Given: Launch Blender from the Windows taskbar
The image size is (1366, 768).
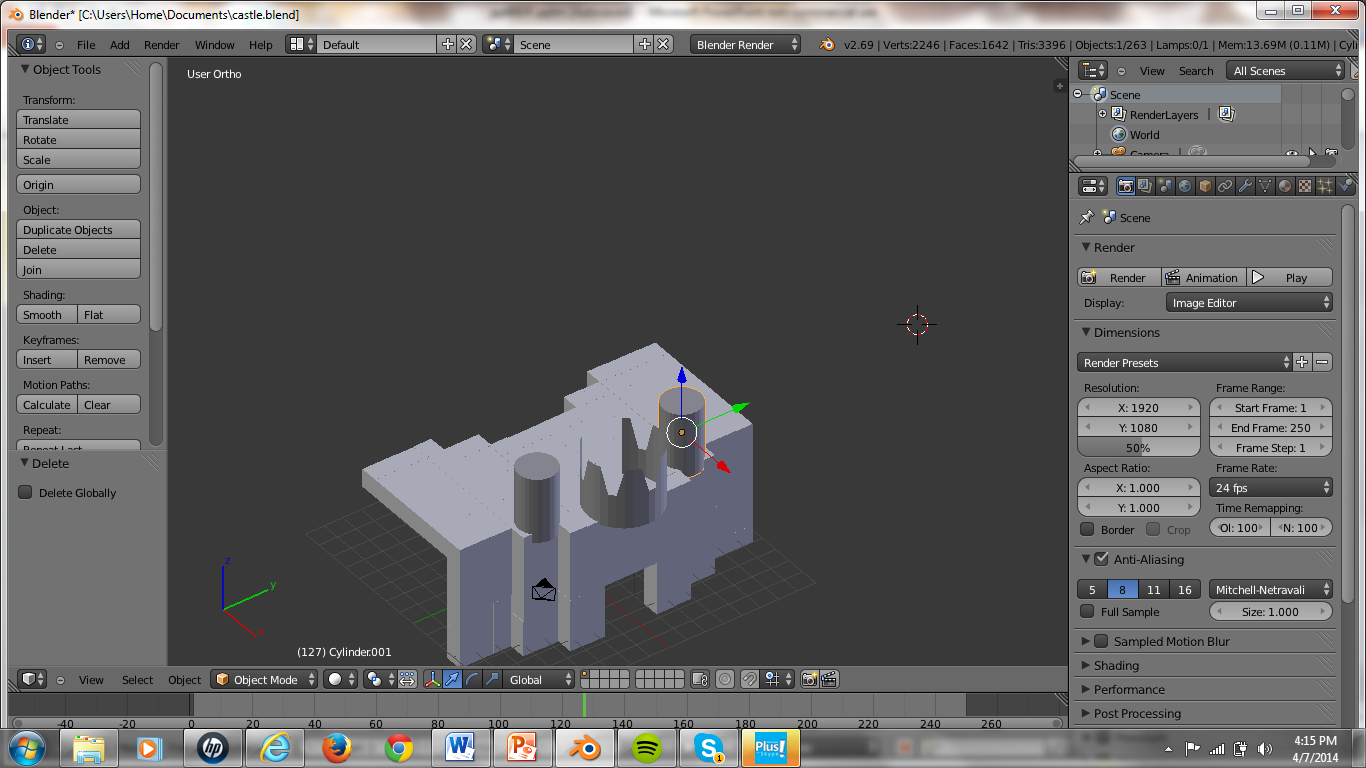Looking at the screenshot, I should [585, 747].
